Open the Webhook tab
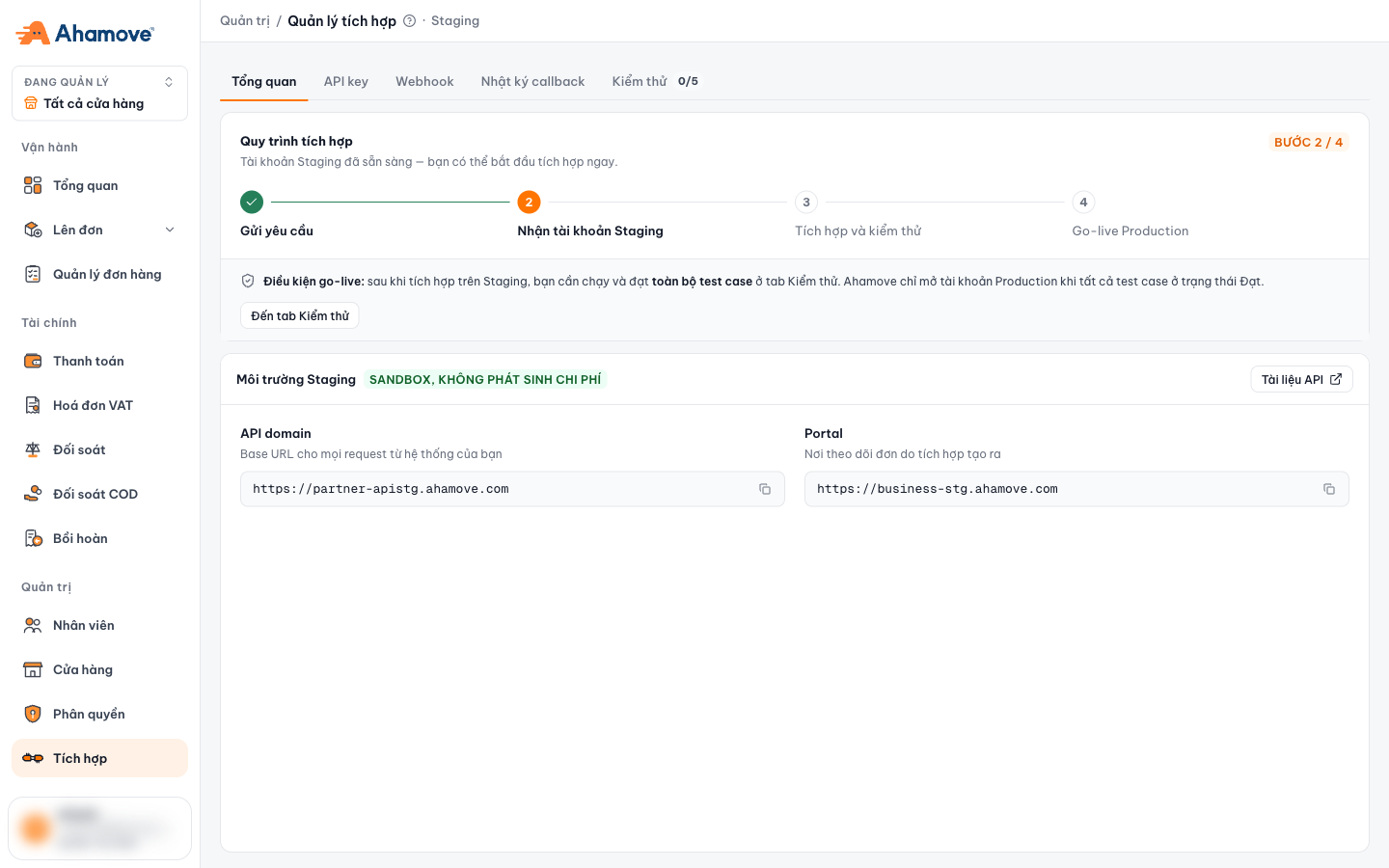The height and width of the screenshot is (868, 1389). [x=424, y=82]
